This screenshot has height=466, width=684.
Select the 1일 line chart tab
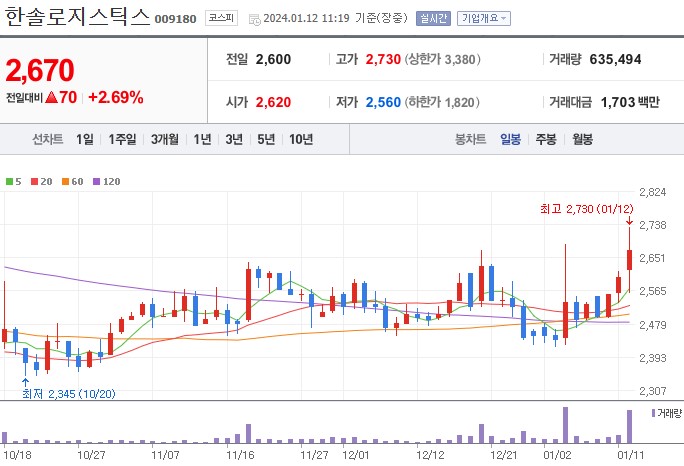[x=85, y=139]
